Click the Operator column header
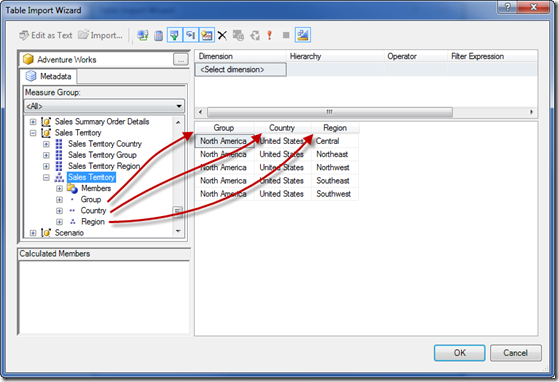This screenshot has height=382, width=559. pos(416,56)
